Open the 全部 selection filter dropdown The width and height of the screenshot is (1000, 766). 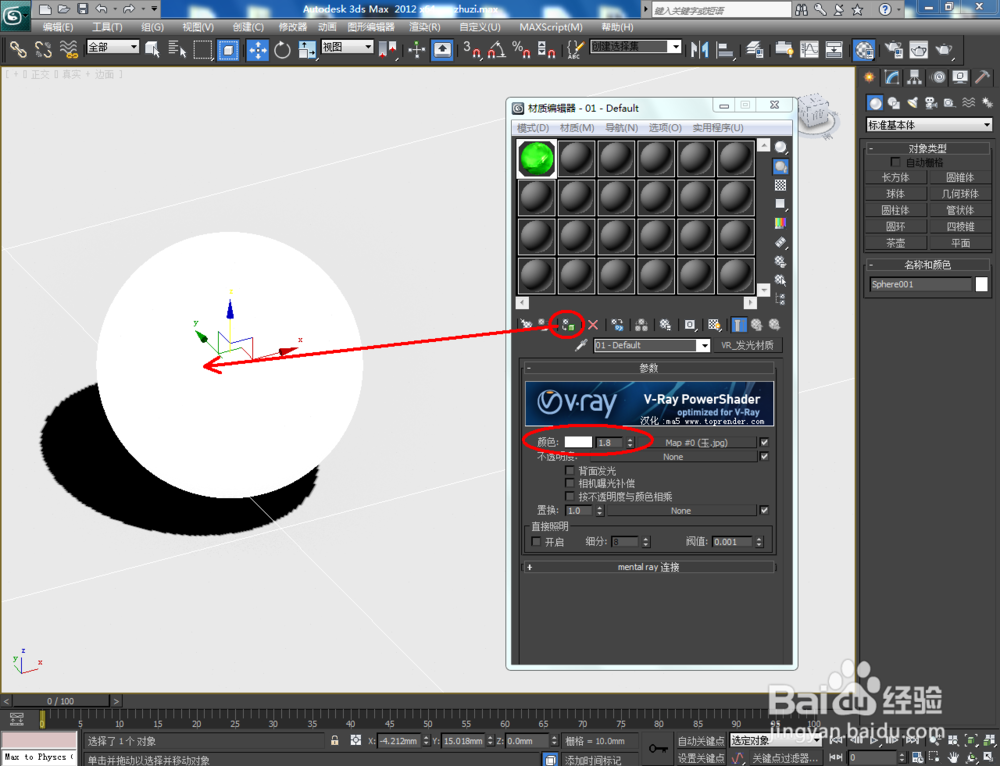pos(113,47)
